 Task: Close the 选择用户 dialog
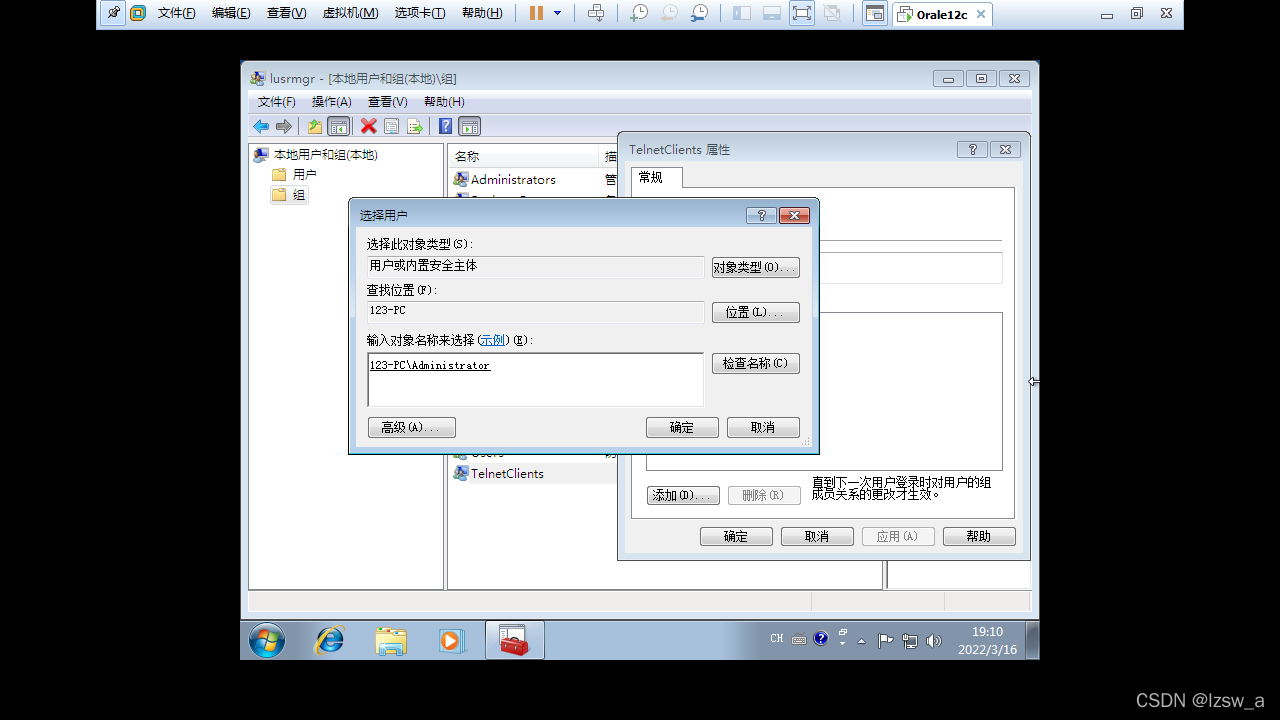pos(794,215)
